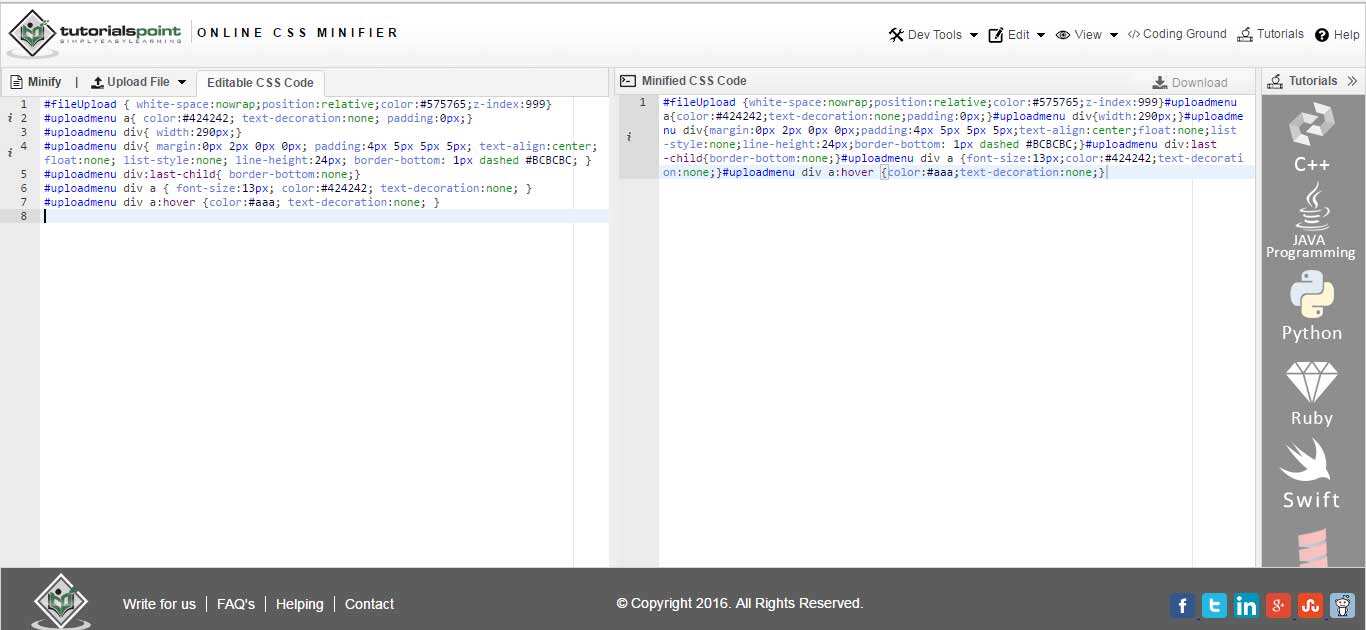The height and width of the screenshot is (630, 1366).
Task: Open the Swift tutorial icon
Action: 1311,474
